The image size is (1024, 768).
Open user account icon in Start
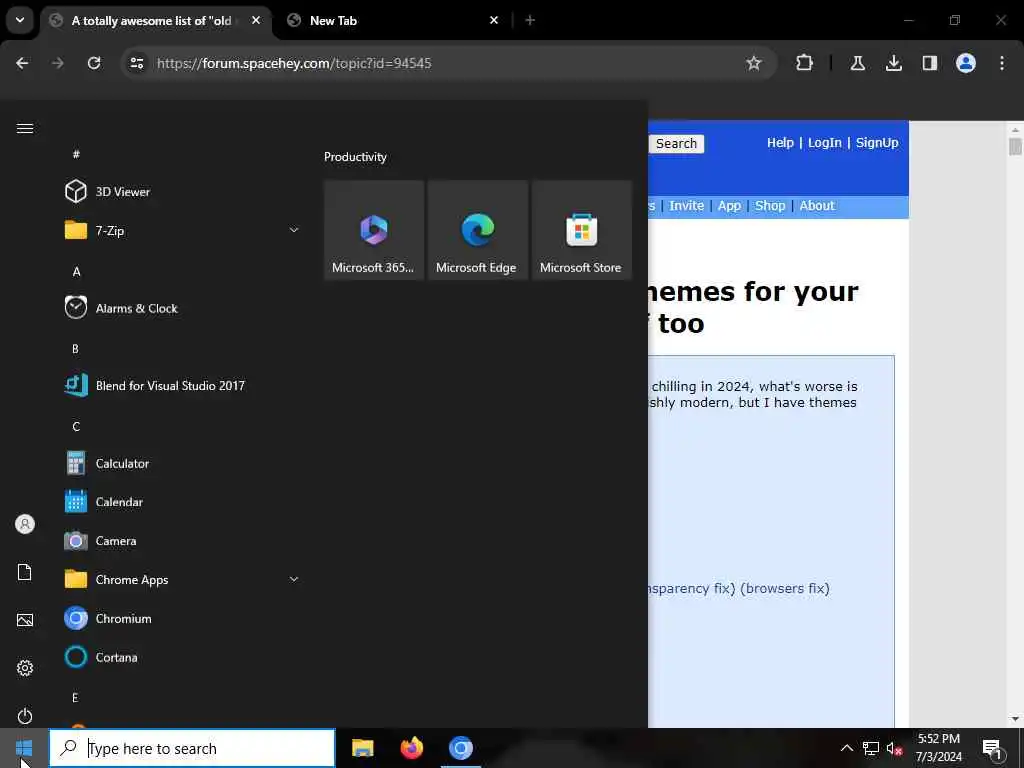[x=25, y=524]
